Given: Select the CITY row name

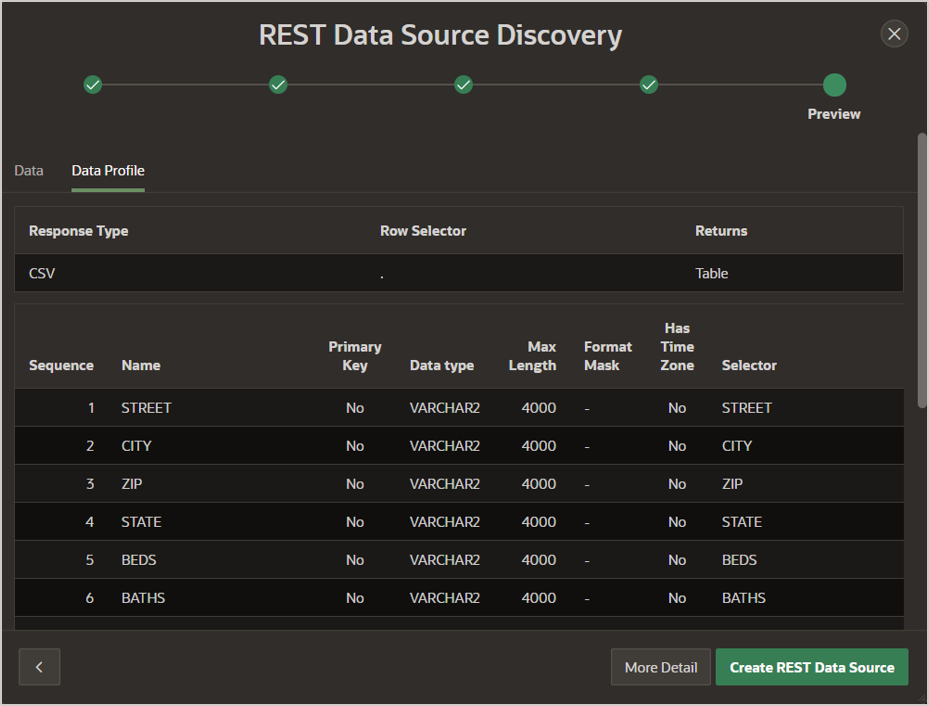Looking at the screenshot, I should 137,446.
